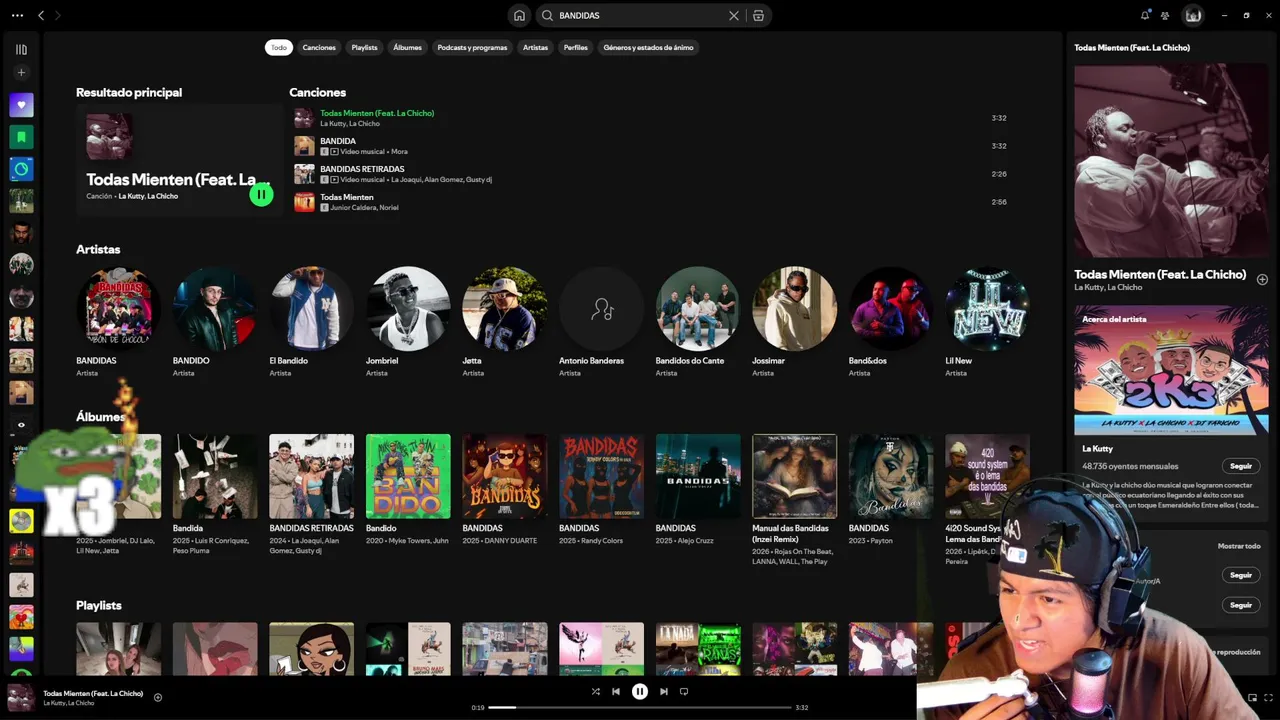This screenshot has width=1280, height=720.
Task: Open the BANDIDO artist
Action: (215, 308)
